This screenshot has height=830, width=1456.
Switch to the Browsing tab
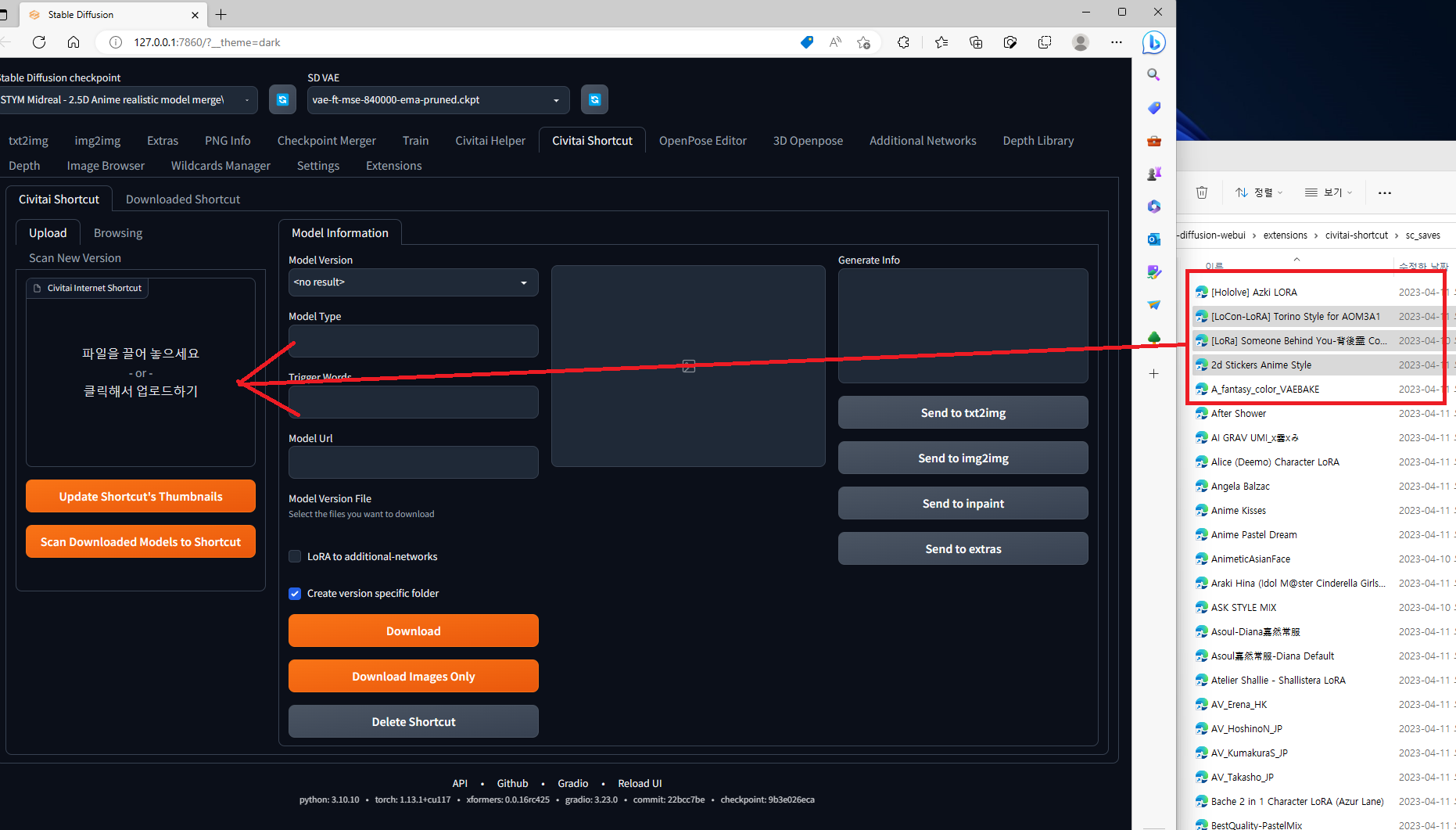pyautogui.click(x=118, y=233)
